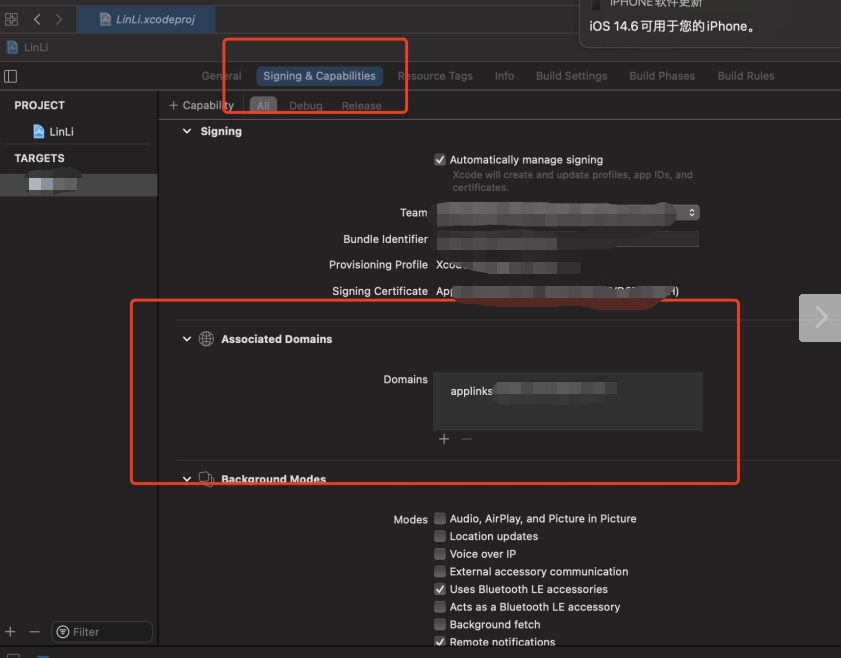Open the iOS 14.6 update notification
The height and width of the screenshot is (658, 841).
tap(710, 24)
